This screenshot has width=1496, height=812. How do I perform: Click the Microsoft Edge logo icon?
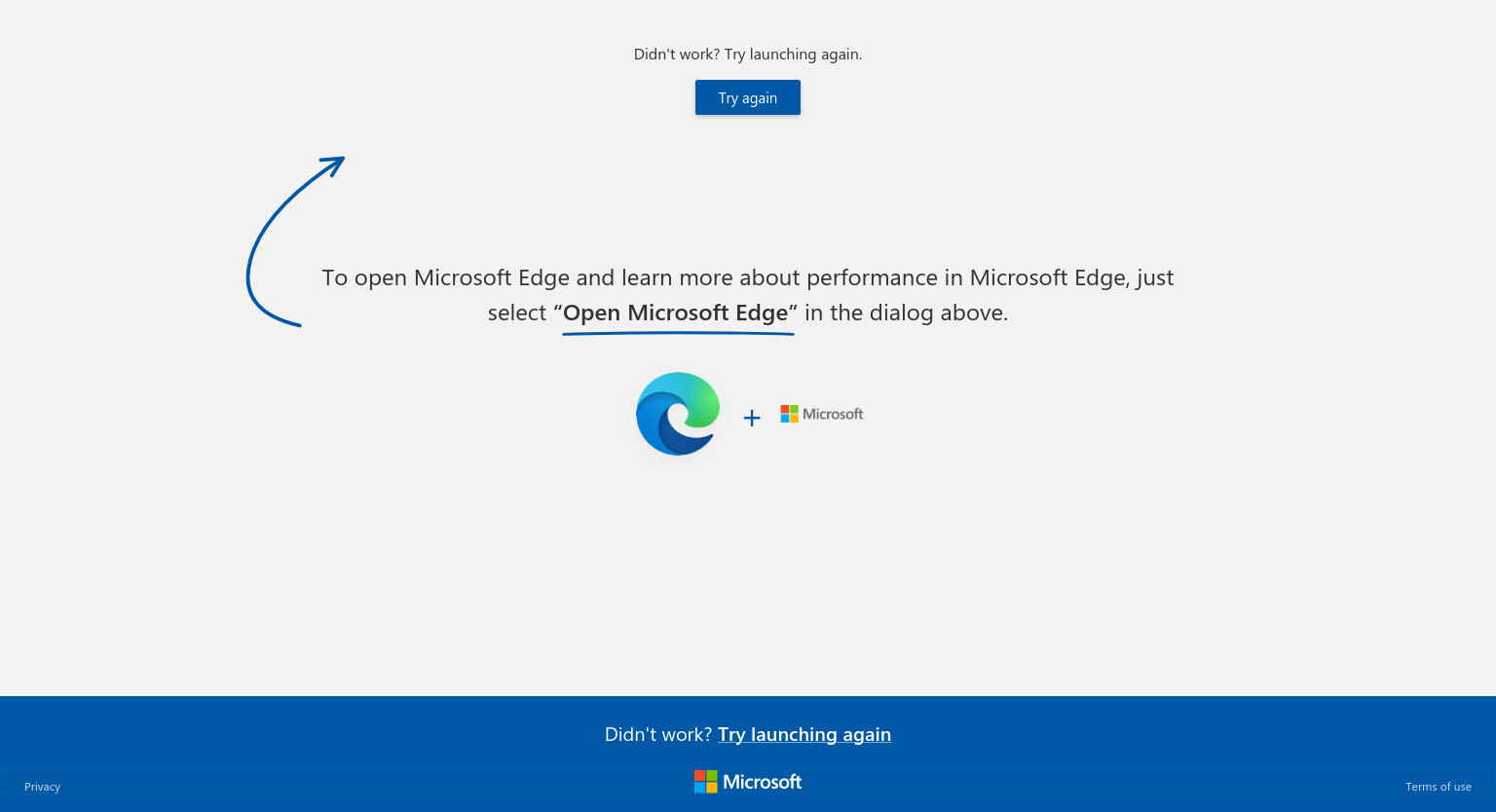click(678, 414)
